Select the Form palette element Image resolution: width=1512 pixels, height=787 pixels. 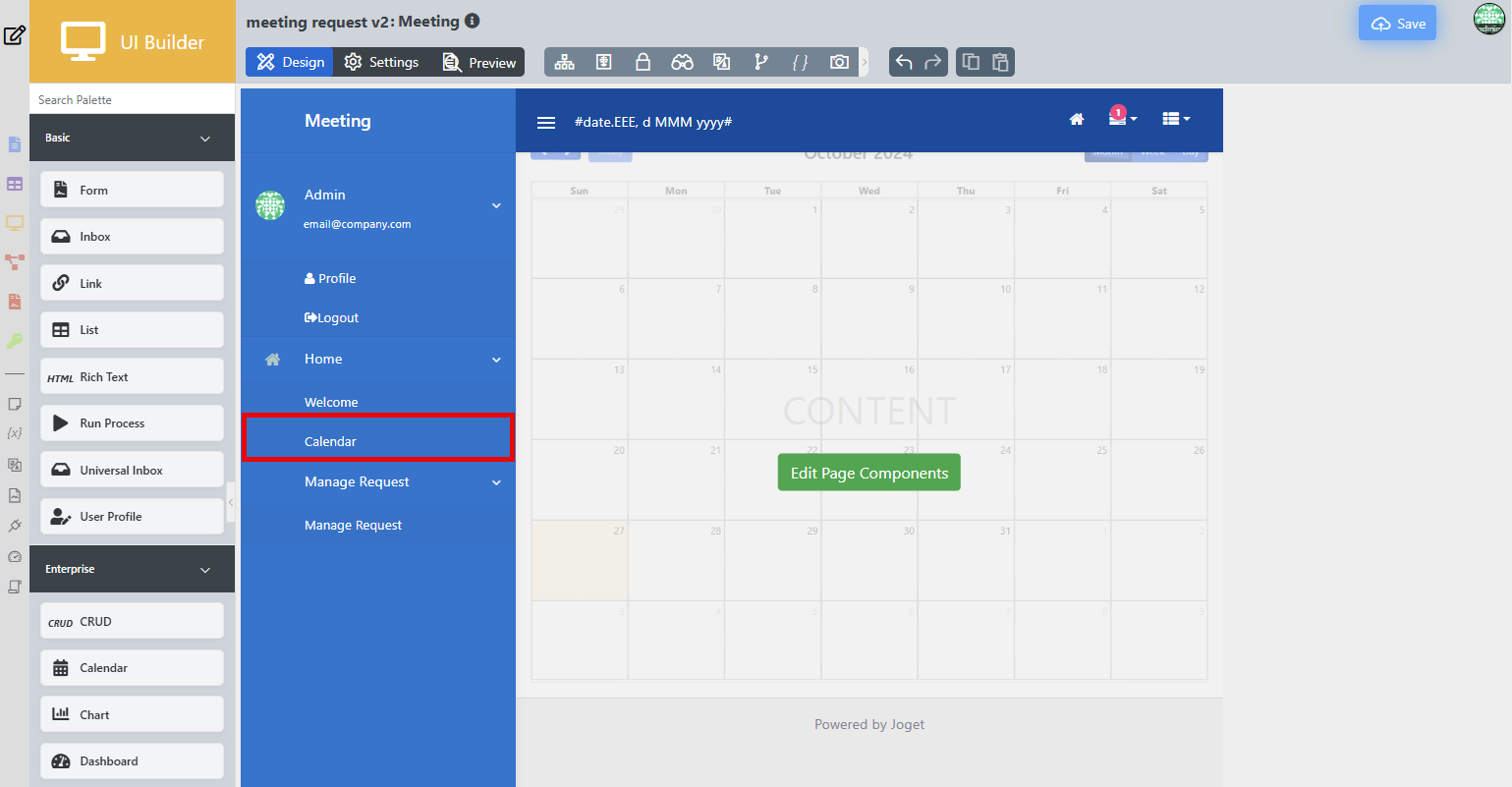coord(132,190)
